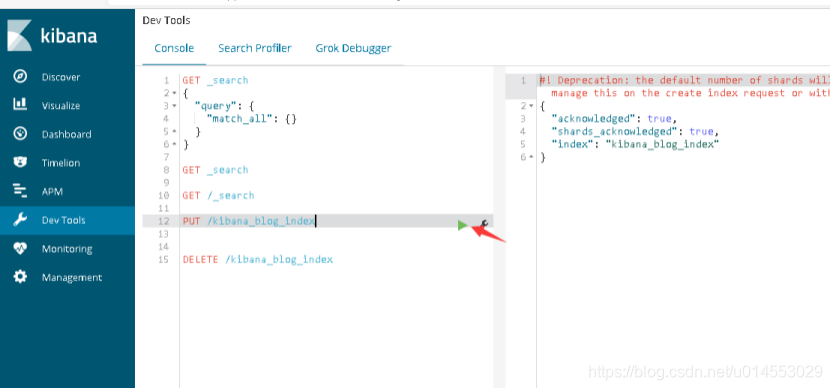Open Discover via its compass icon

tap(20, 76)
